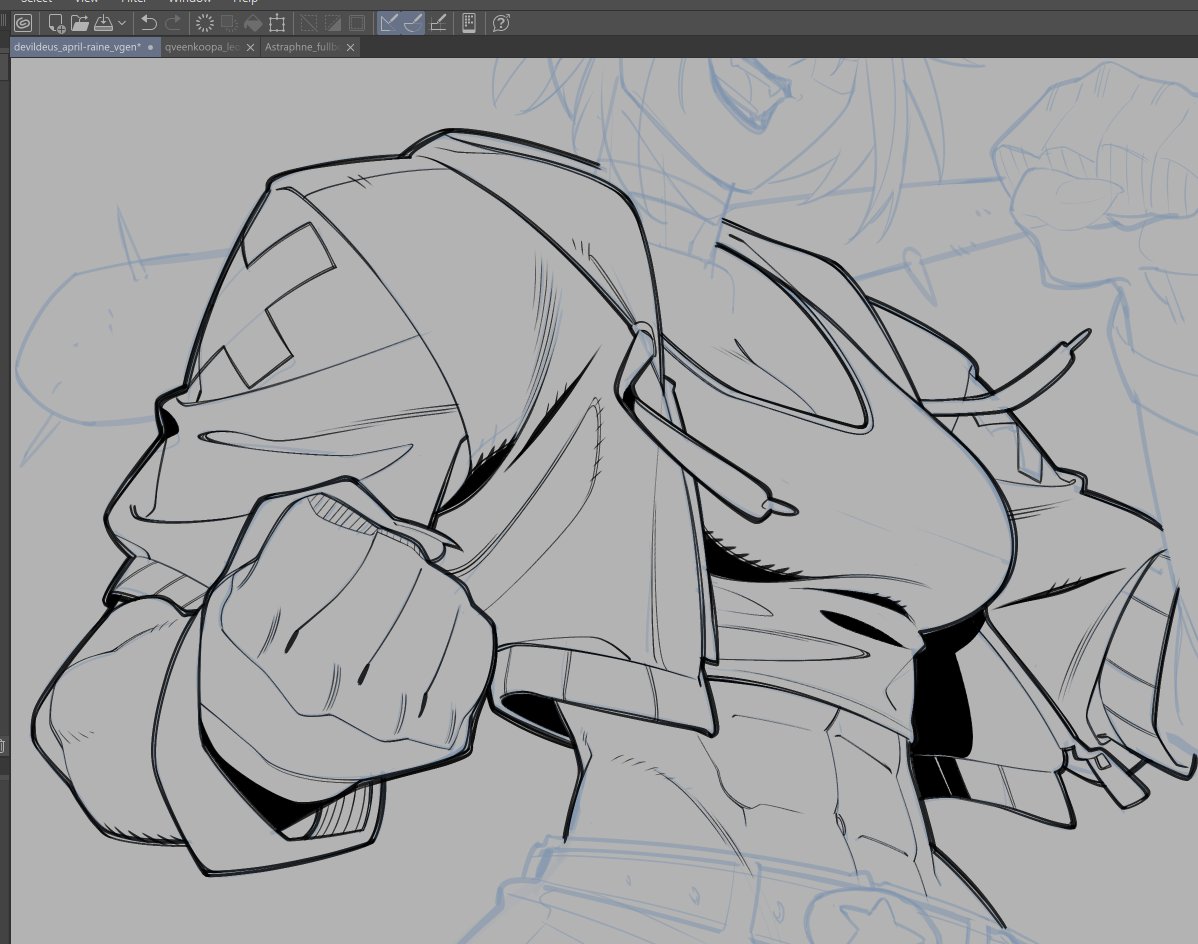Undo the last stroke
This screenshot has height=944, width=1198.
pyautogui.click(x=149, y=23)
